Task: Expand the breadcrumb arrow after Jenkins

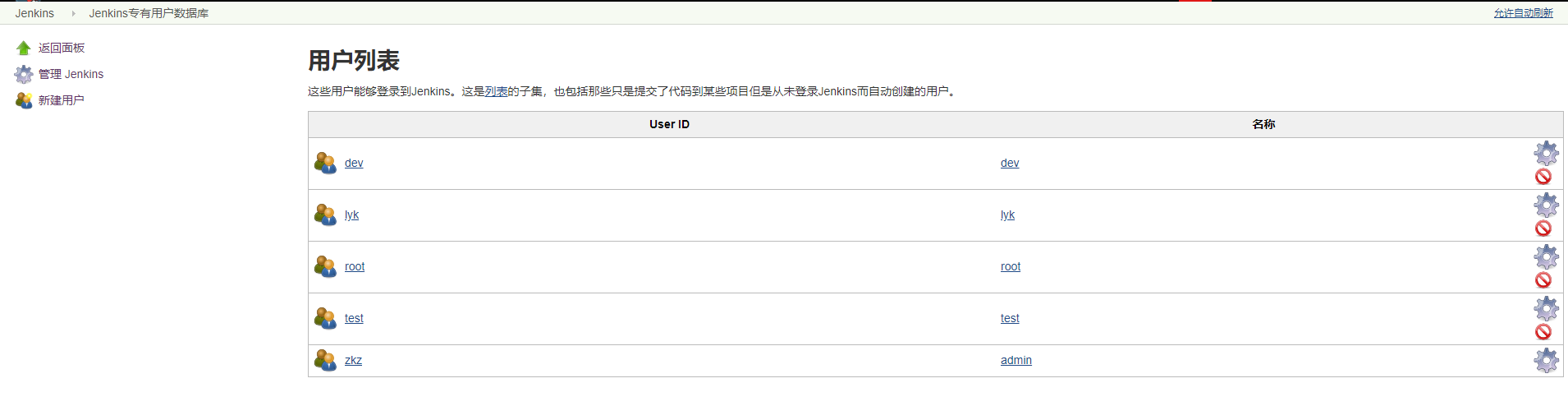Action: 73,13
